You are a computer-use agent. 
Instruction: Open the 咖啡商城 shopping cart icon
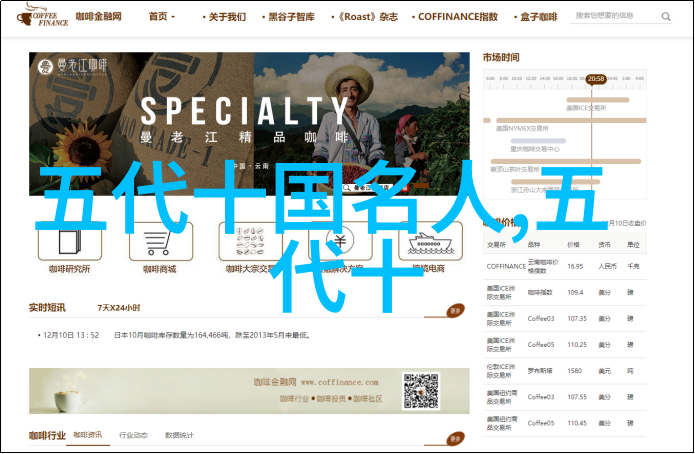[x=161, y=242]
